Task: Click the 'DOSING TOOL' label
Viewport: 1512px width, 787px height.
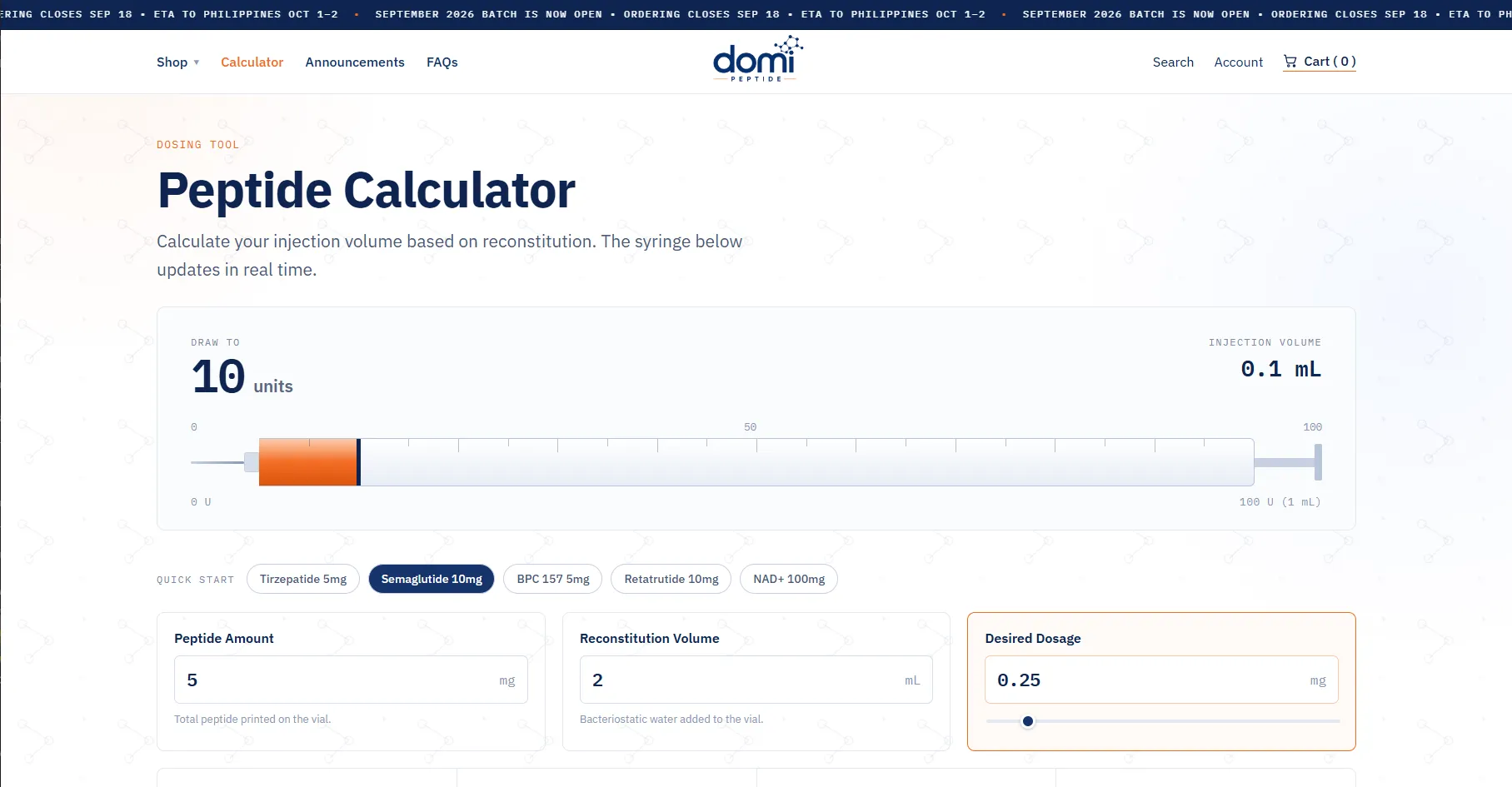Action: click(x=198, y=145)
